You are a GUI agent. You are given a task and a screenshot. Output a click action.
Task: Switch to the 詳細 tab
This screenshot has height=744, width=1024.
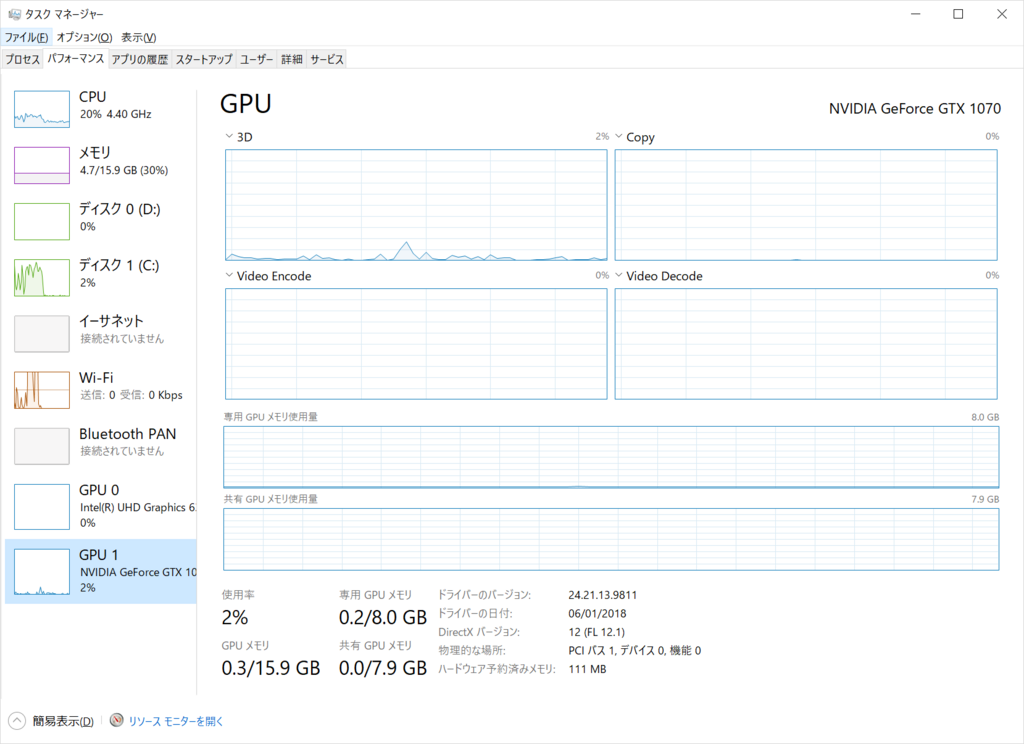(292, 59)
